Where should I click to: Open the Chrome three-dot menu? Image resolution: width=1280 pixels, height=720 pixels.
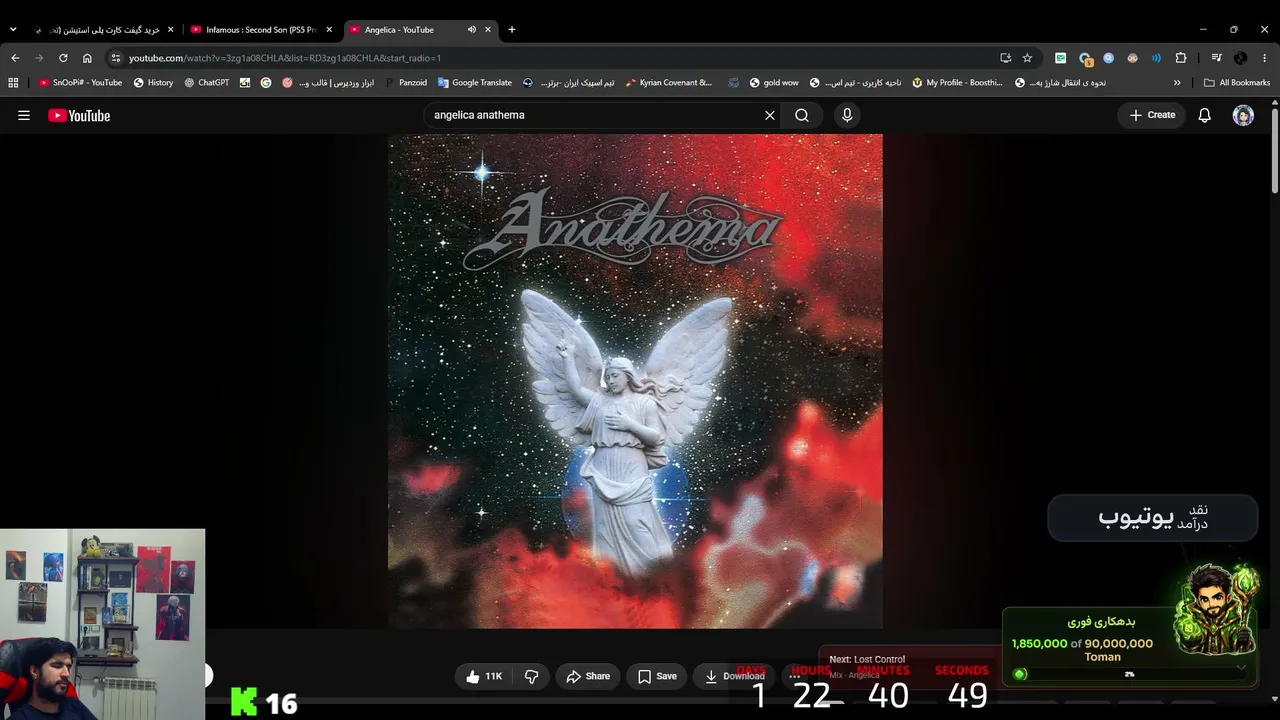coord(1265,58)
